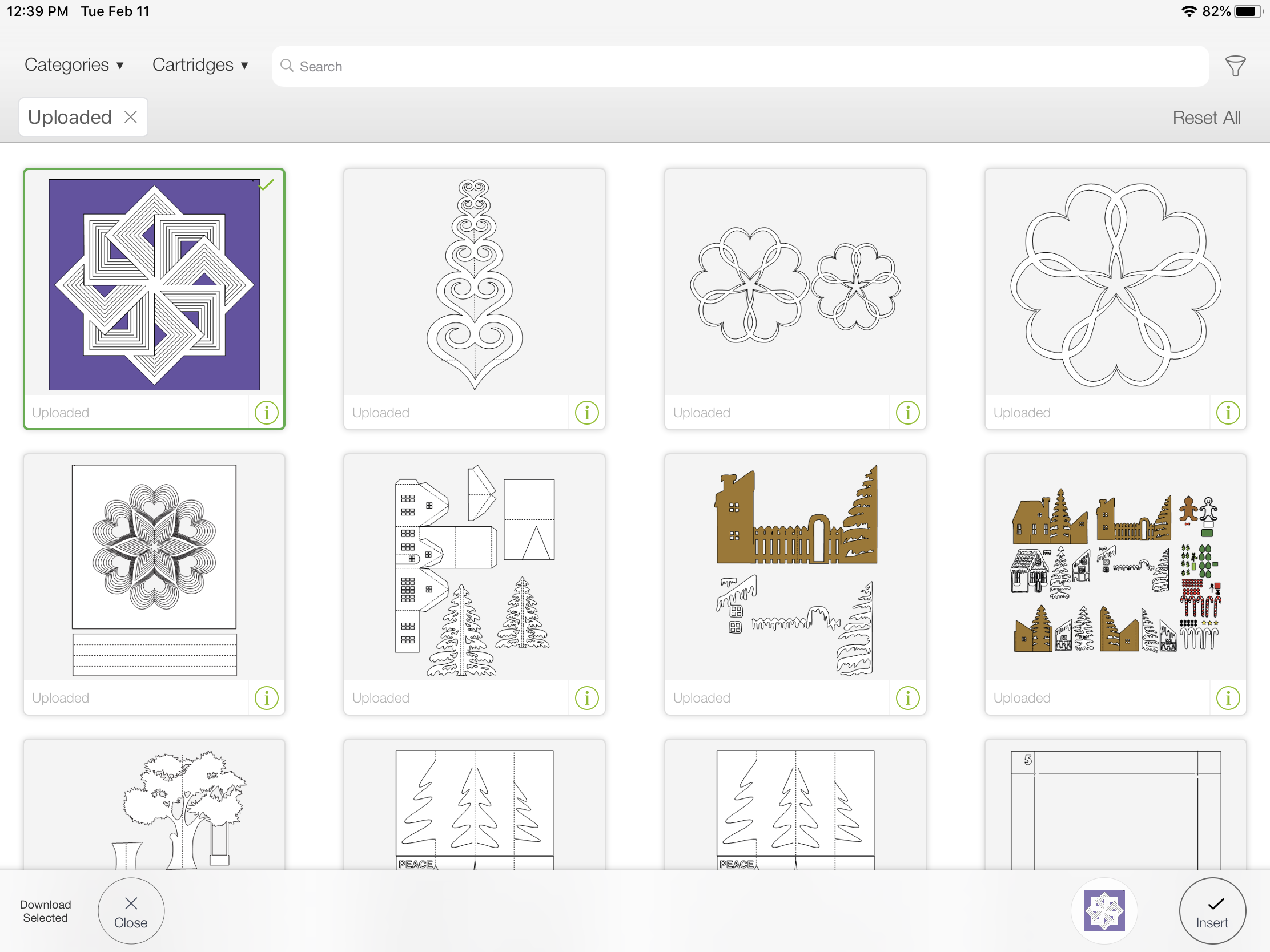Deselect the checked purple pinwheel image
This screenshot has height=952, width=1270.
154,285
